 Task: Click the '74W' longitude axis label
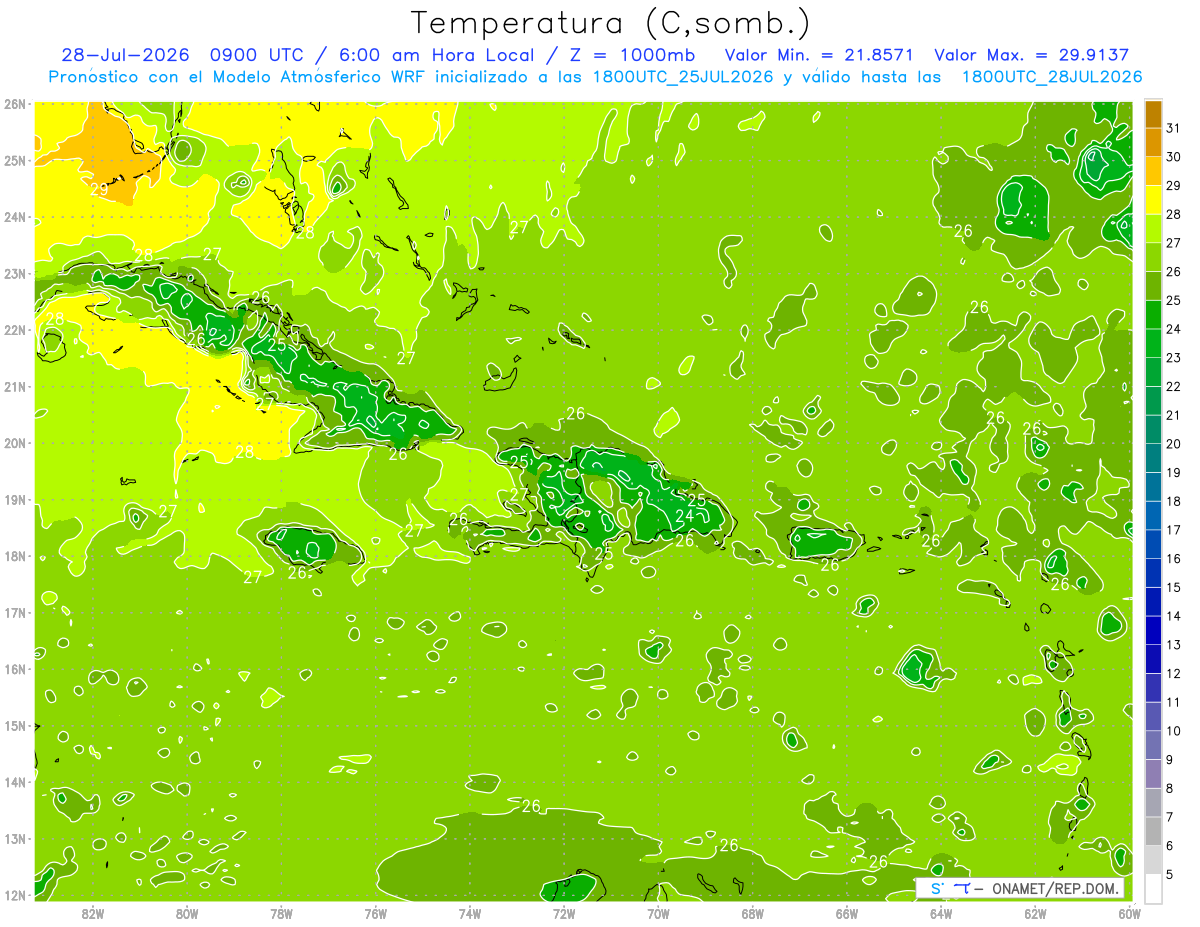[x=470, y=913]
